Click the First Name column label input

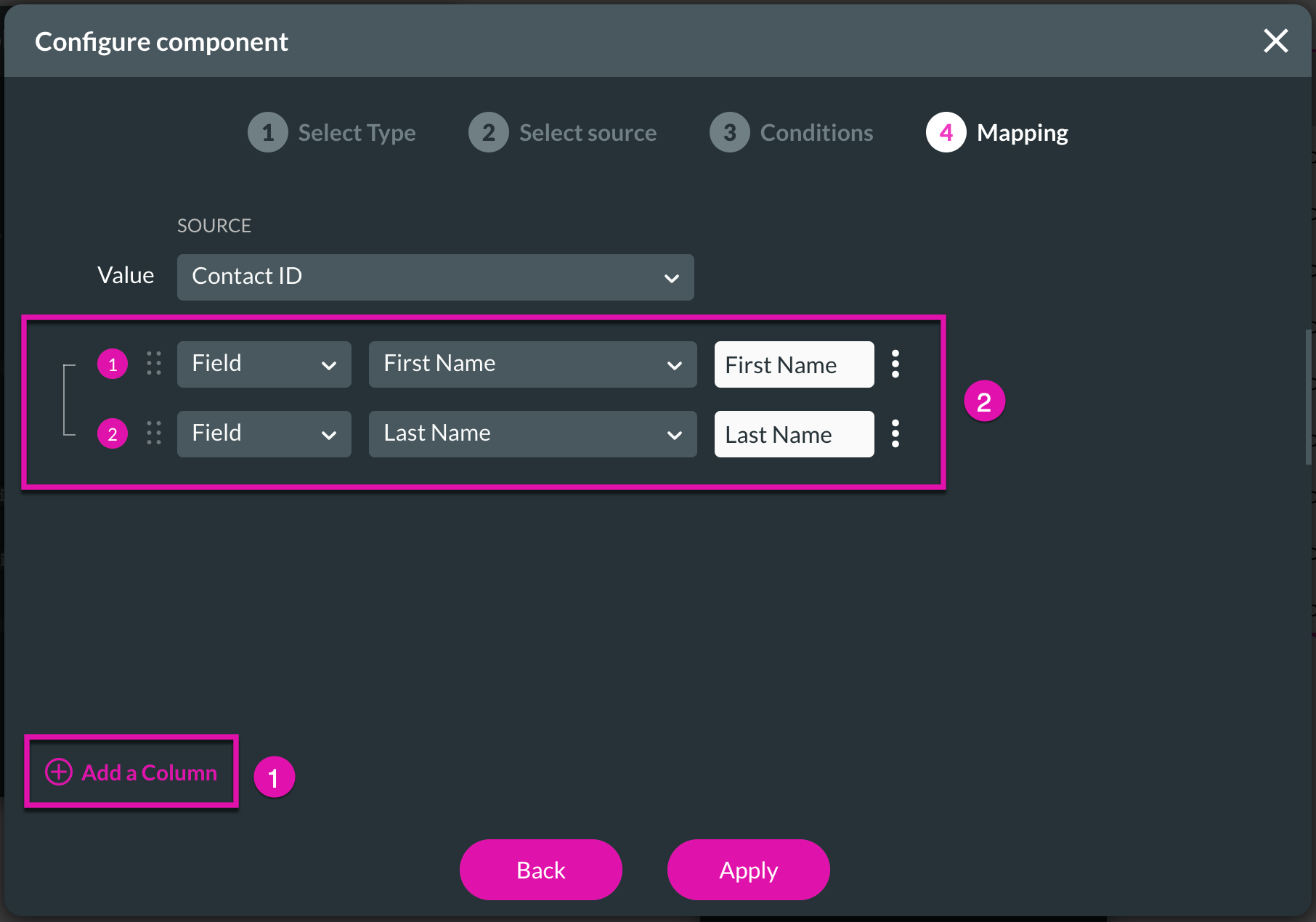point(795,364)
